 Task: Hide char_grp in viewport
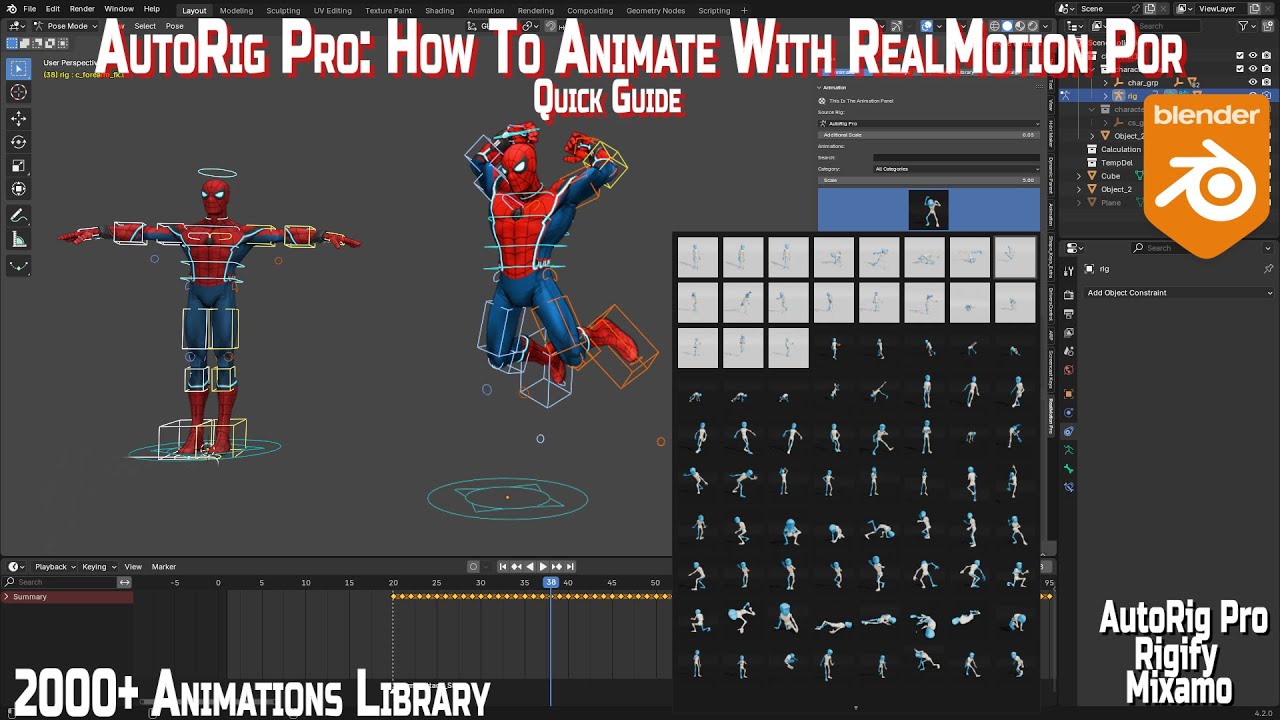point(1253,82)
